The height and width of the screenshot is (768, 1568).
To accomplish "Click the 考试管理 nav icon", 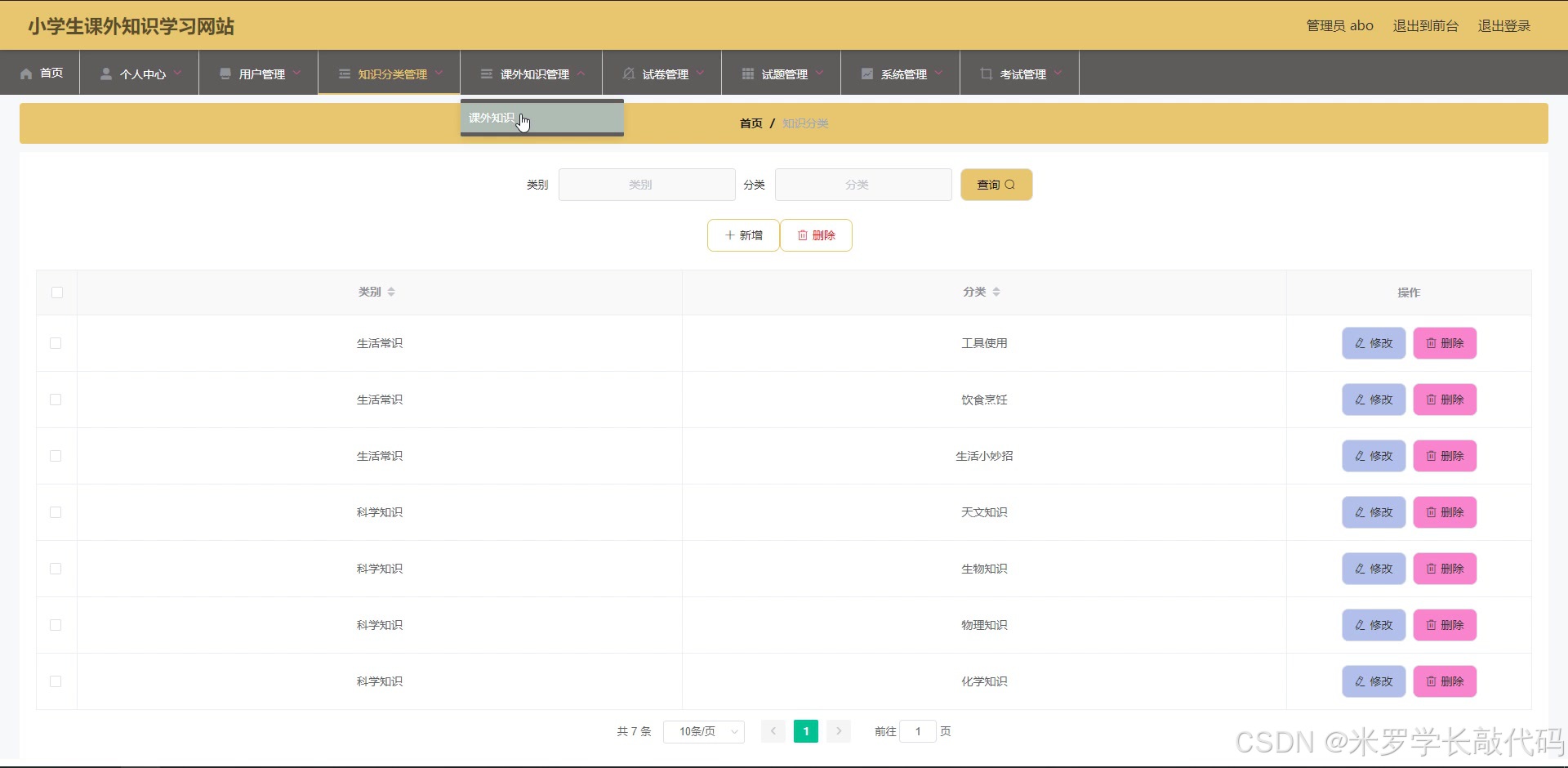I will coord(987,74).
